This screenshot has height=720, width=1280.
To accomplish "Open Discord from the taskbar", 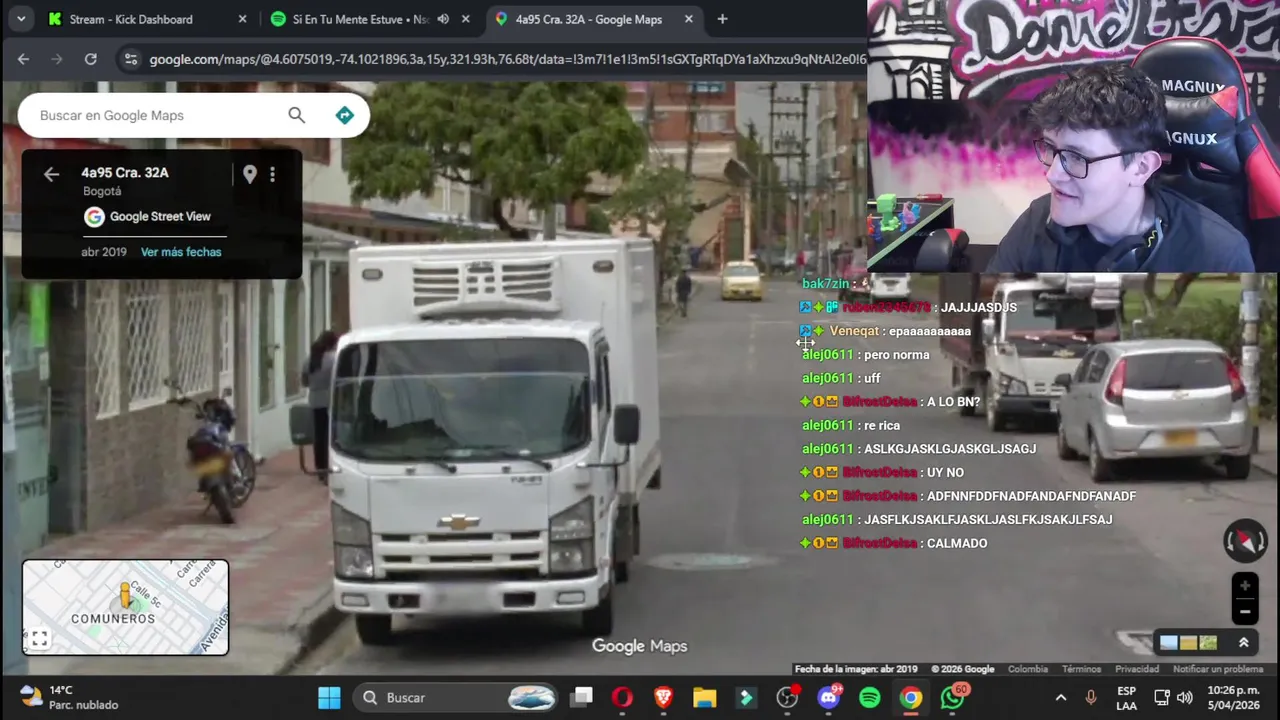I will (x=829, y=697).
